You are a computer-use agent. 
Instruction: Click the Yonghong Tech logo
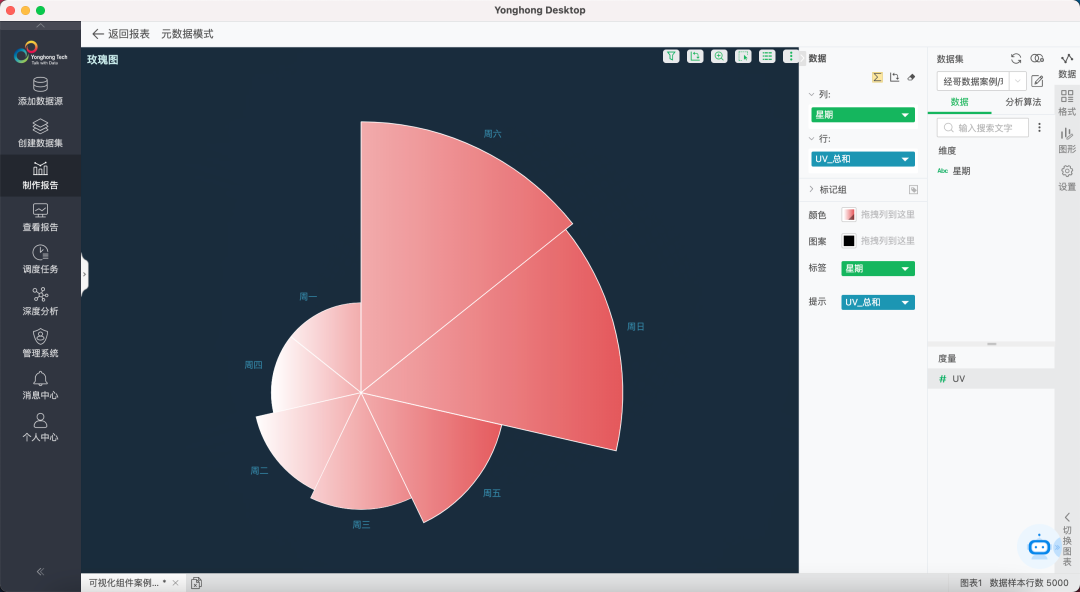click(x=40, y=53)
